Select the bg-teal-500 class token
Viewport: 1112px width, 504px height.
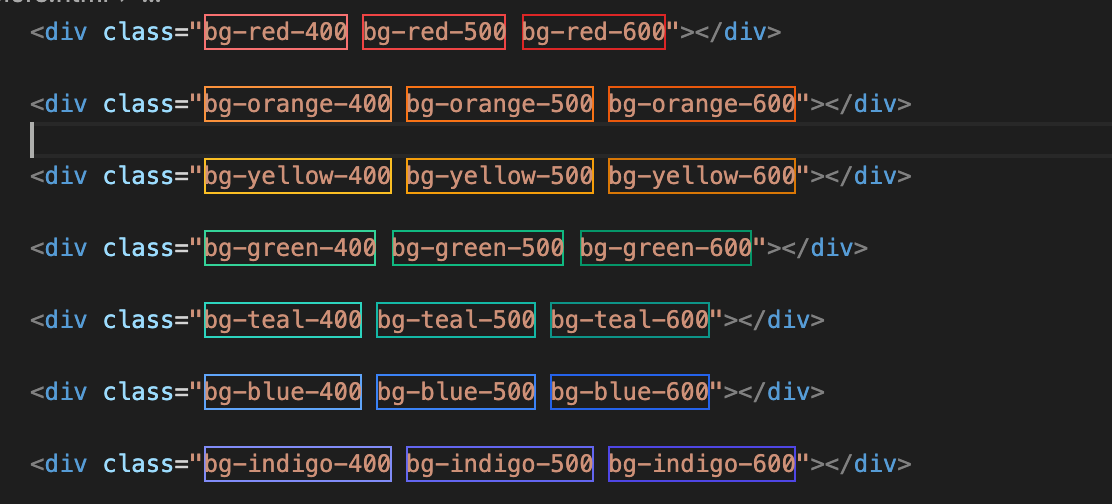[x=456, y=320]
